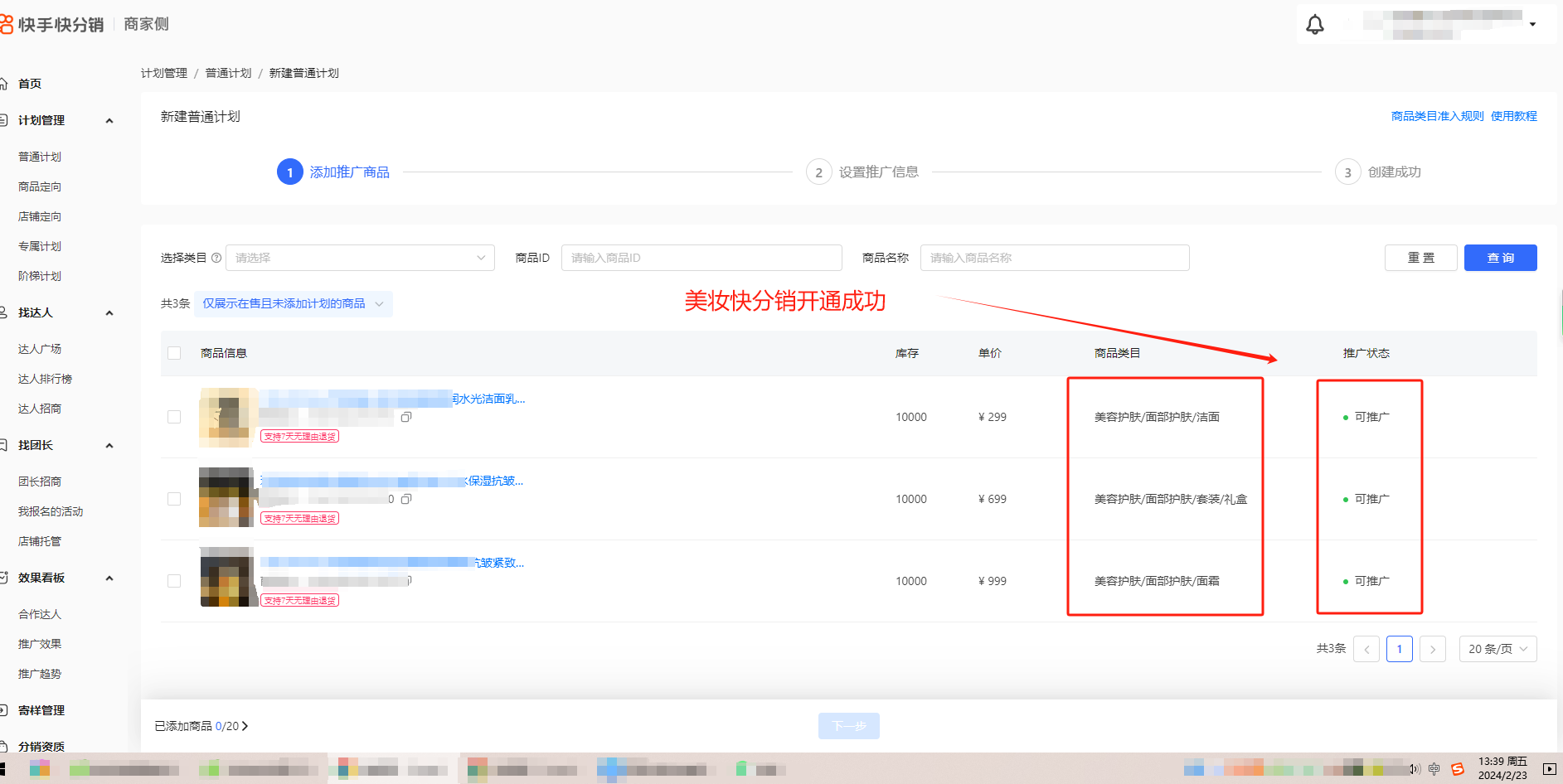The width and height of the screenshot is (1563, 784).
Task: Open 达人排行榜 in the sidebar
Action: point(46,379)
